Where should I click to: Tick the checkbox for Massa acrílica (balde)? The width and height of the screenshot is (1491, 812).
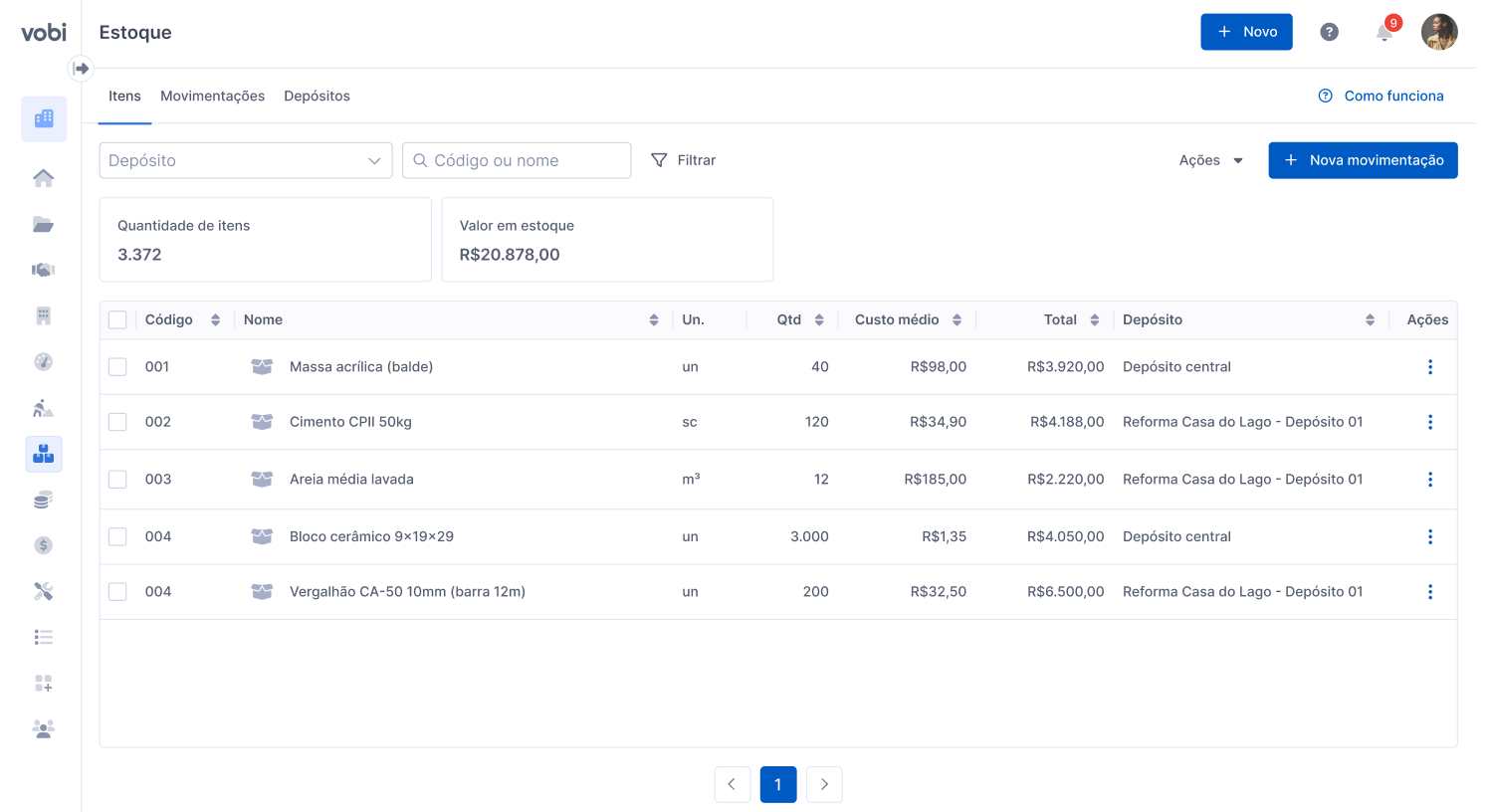click(x=117, y=367)
